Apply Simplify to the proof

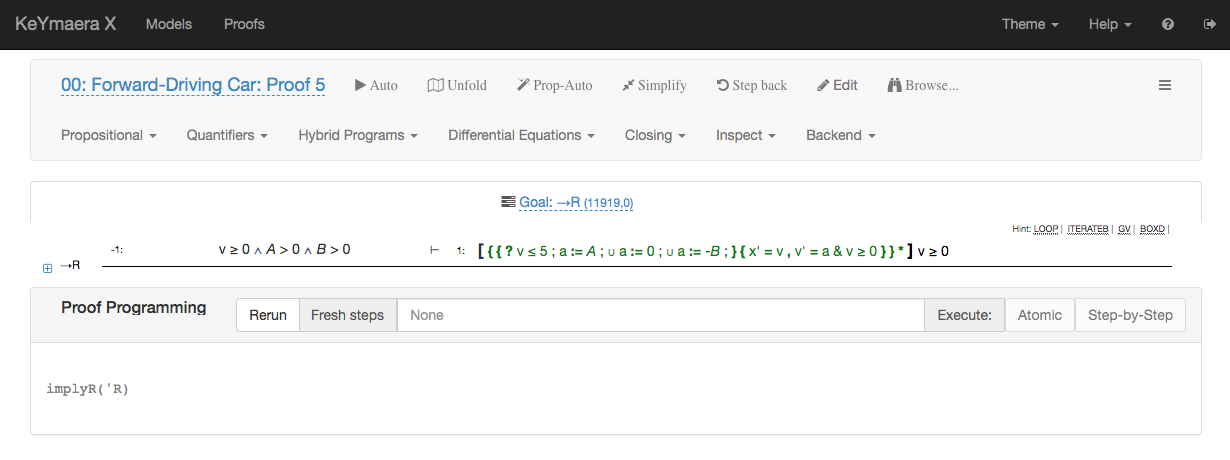pyautogui.click(x=654, y=86)
